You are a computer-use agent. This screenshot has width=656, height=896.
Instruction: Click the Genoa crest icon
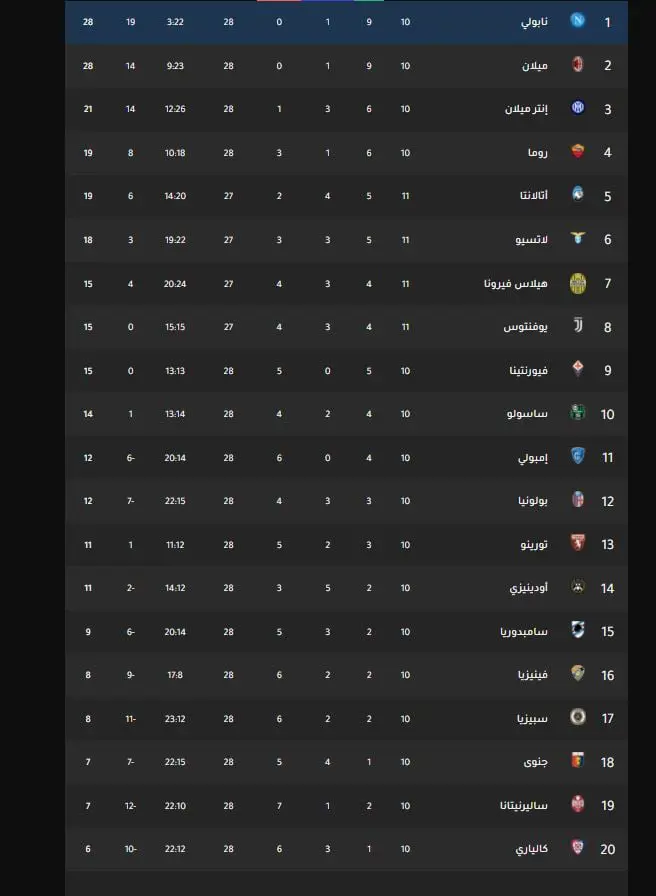[578, 761]
